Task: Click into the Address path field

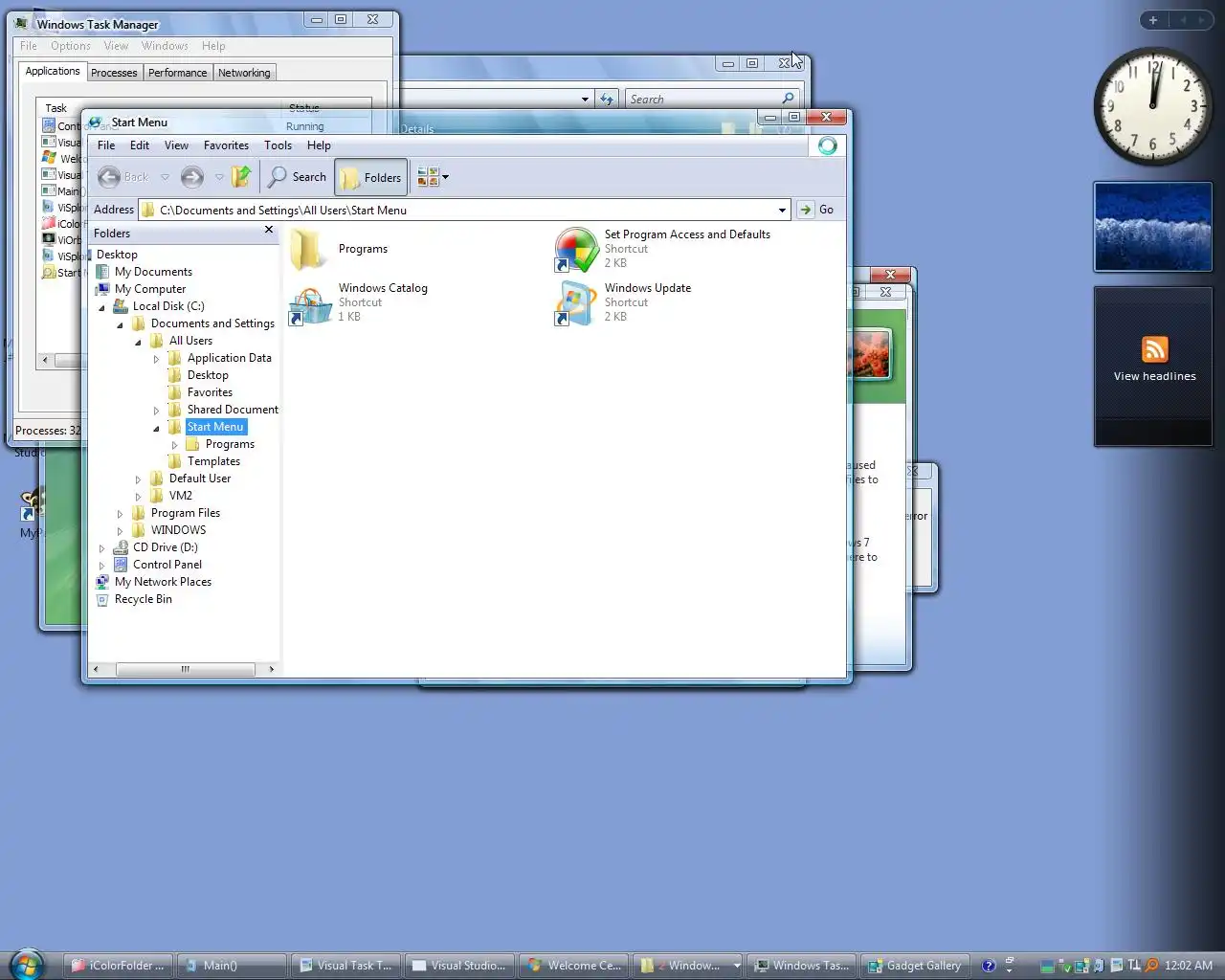Action: click(464, 210)
